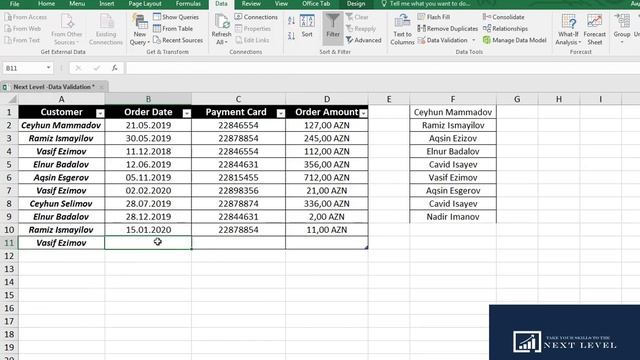Select date cell 15.01.2020

coord(148,230)
